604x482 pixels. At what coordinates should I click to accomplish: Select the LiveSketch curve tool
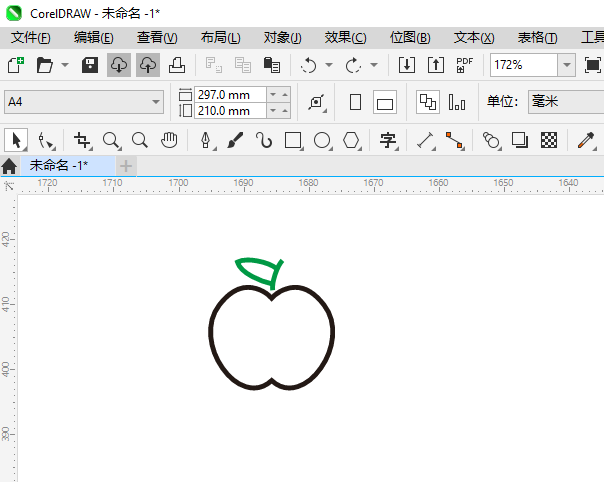coord(264,140)
